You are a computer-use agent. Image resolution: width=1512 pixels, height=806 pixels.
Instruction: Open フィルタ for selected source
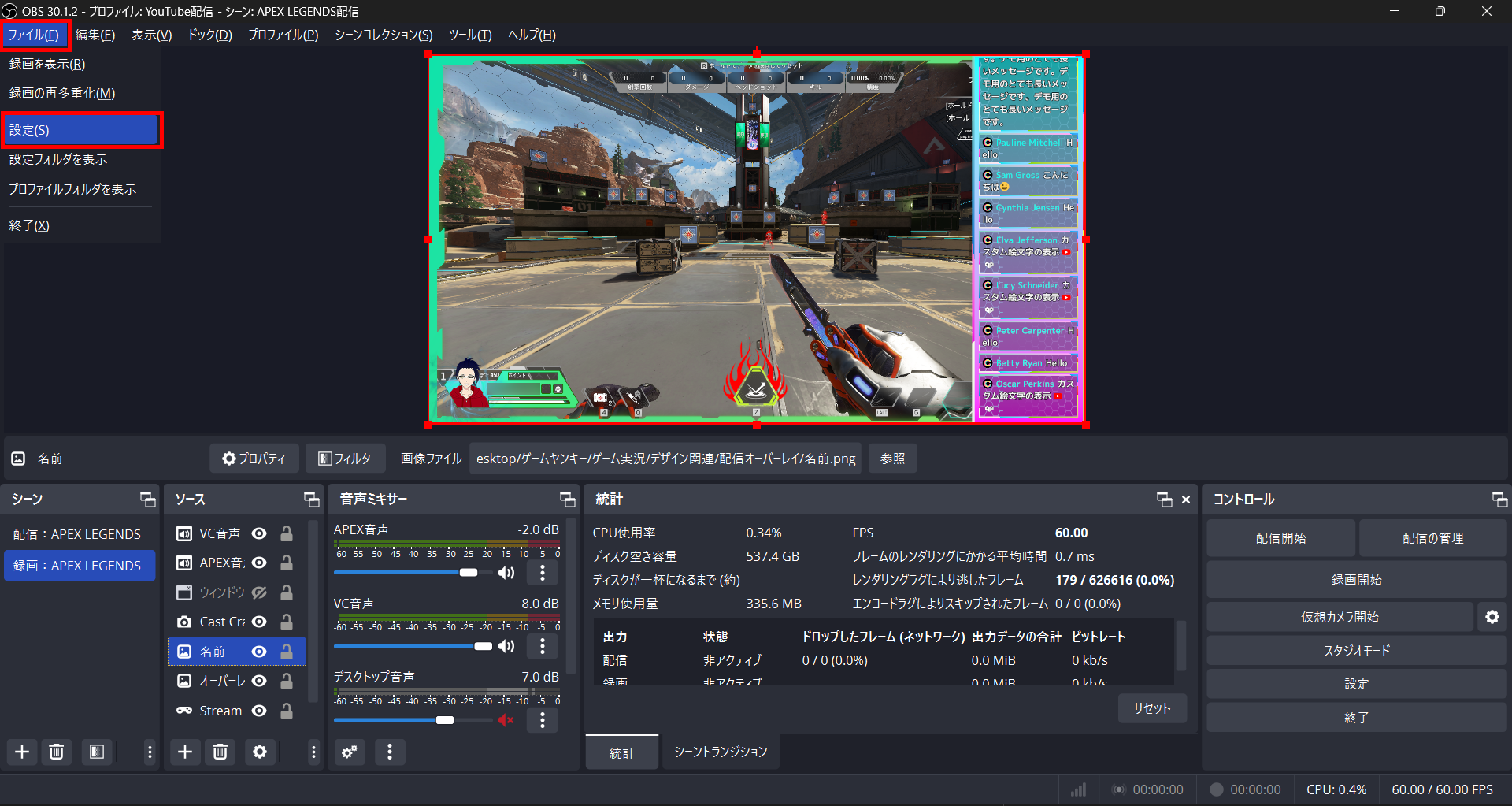tap(345, 459)
